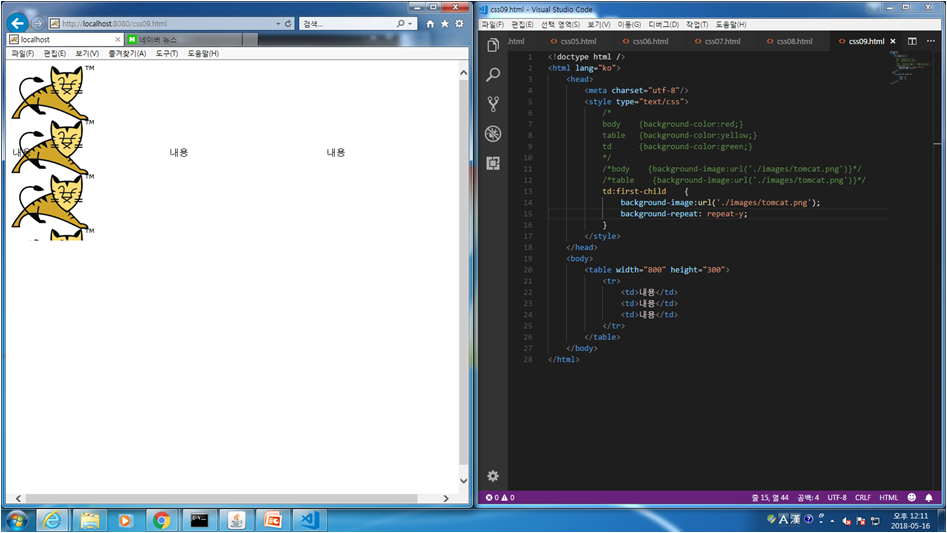Open the VS Code 이동(G) menu
947x533 pixels.
[x=629, y=24]
